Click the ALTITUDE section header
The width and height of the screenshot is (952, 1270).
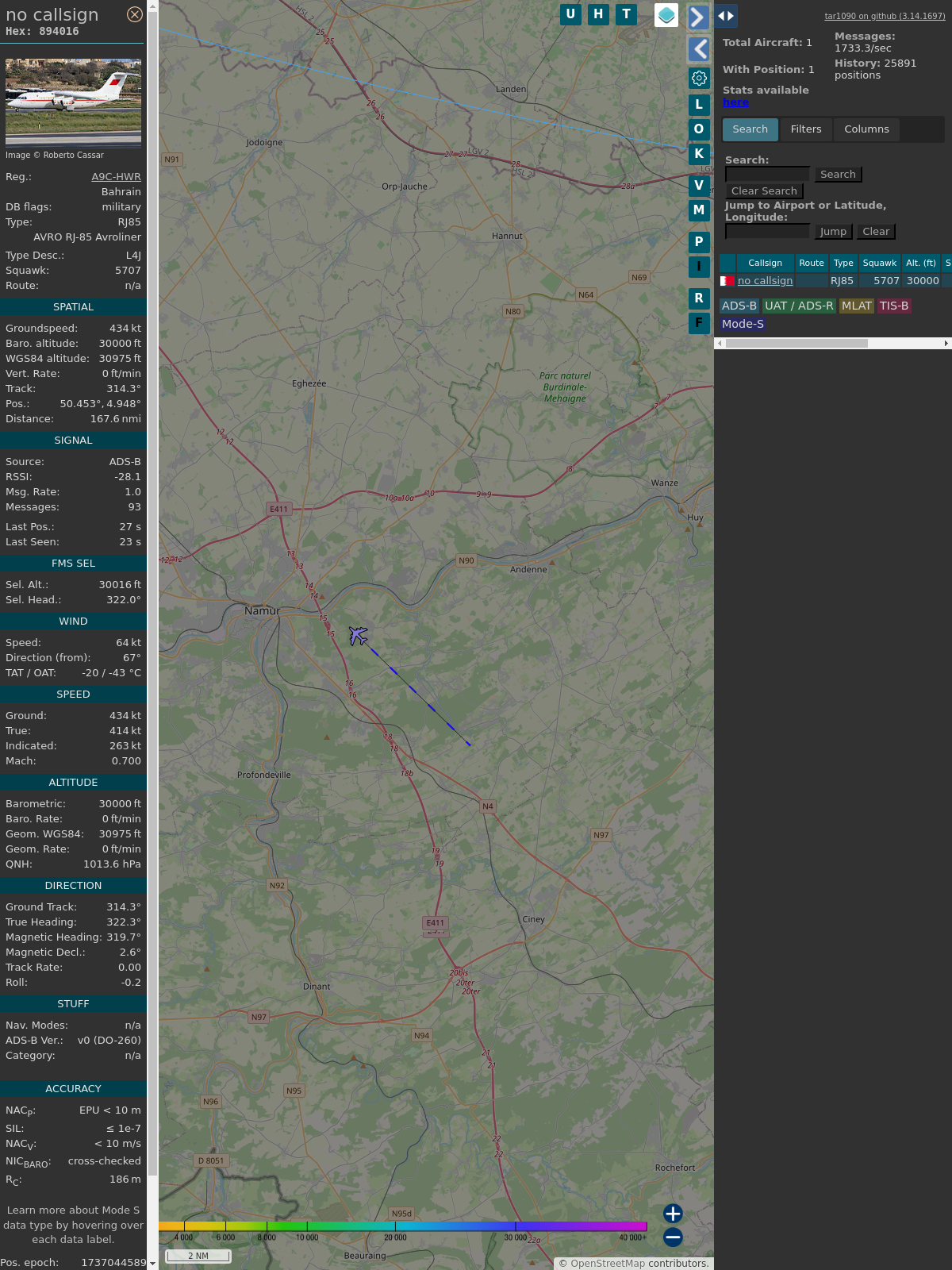pos(73,783)
